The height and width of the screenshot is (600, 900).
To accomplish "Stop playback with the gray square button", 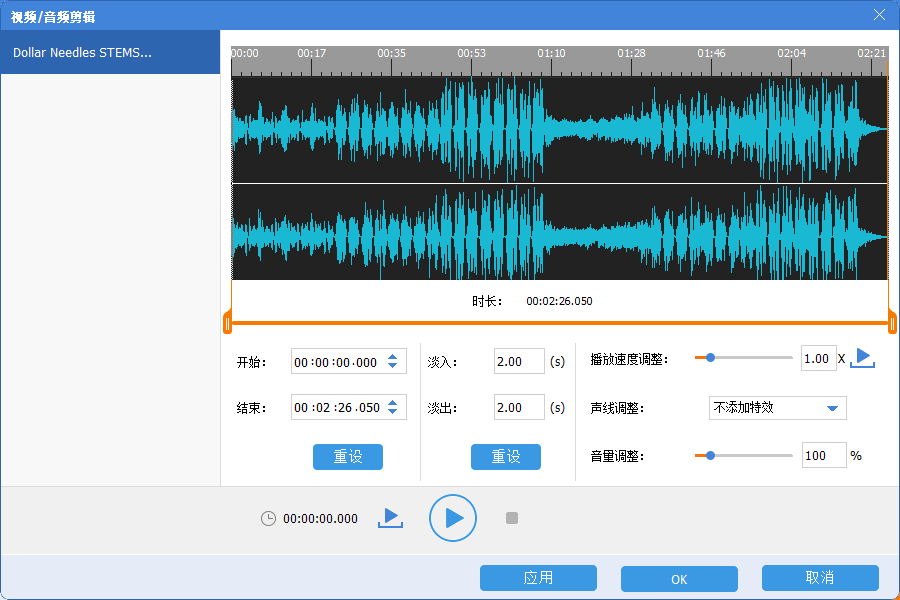I will (x=512, y=518).
